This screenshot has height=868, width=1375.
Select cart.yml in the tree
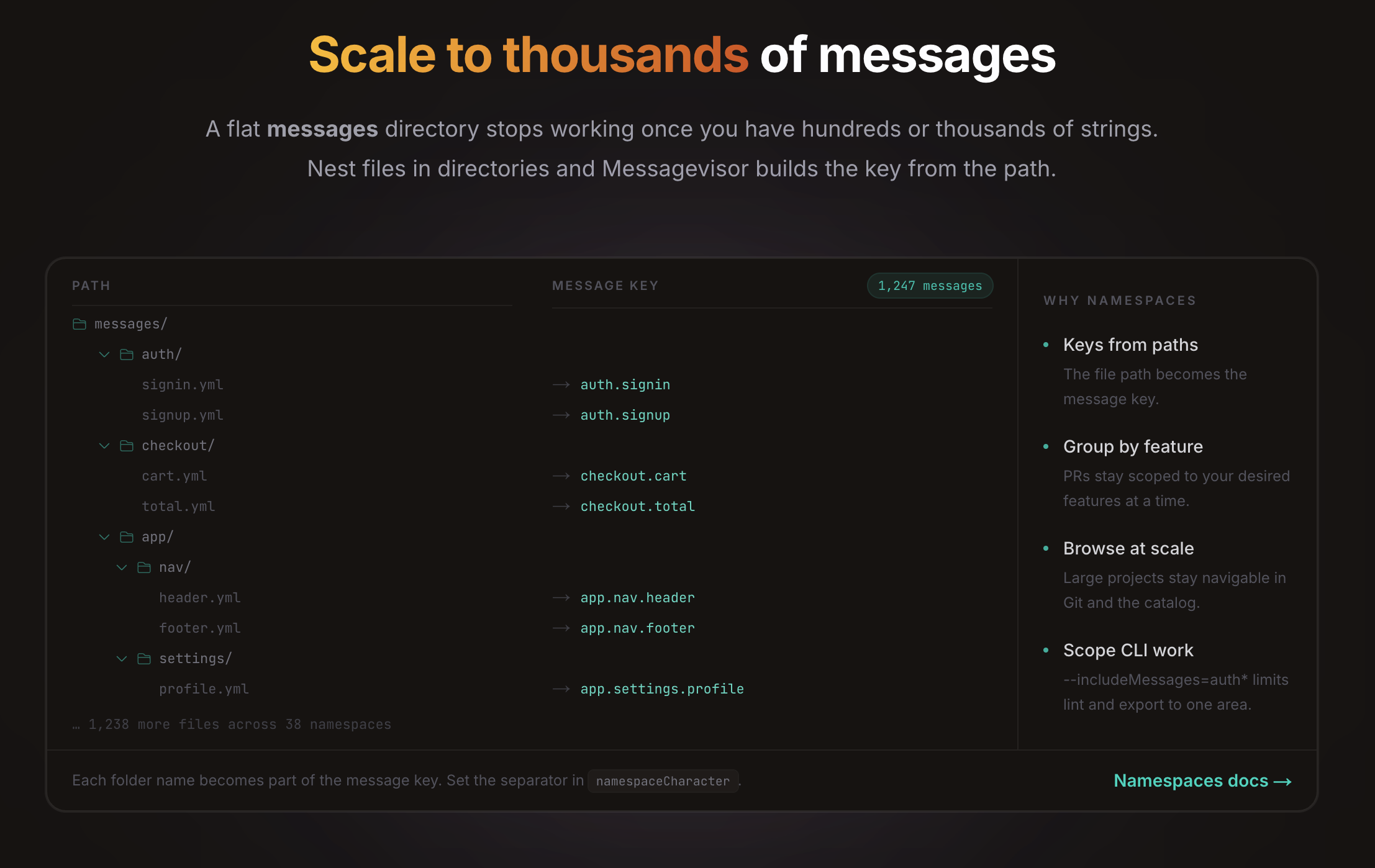[175, 476]
